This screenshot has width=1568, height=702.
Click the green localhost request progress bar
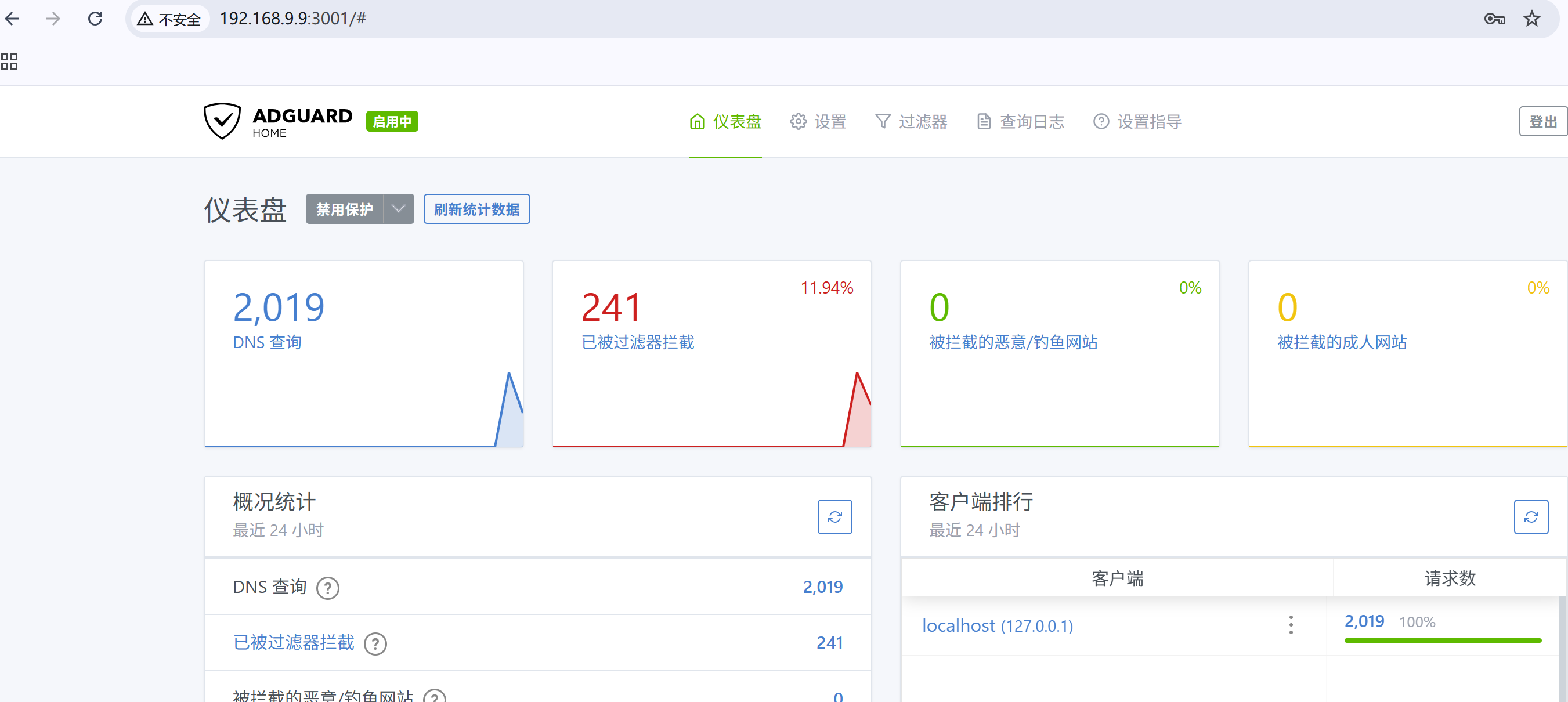[1442, 640]
